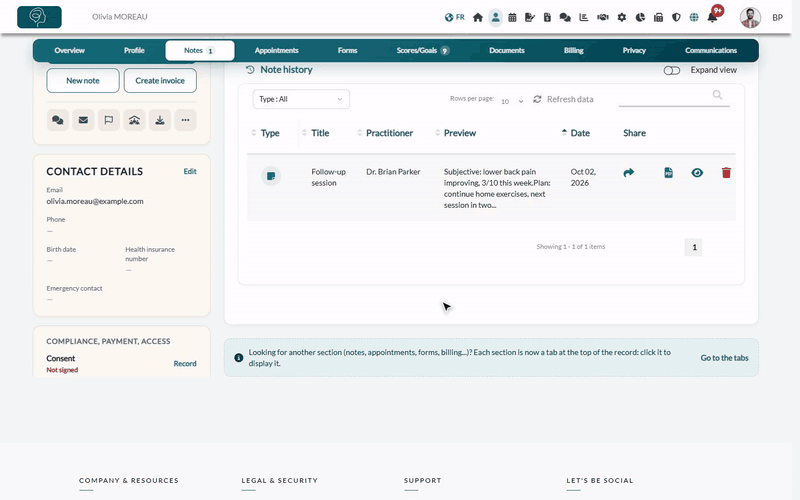Switch to the Scores/Goals tab

tap(422, 51)
